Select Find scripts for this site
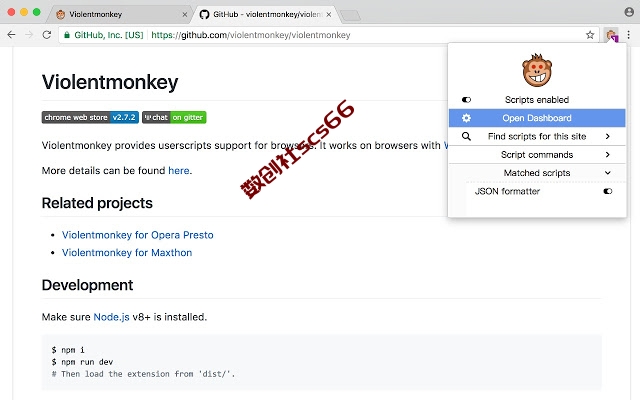 [537, 136]
